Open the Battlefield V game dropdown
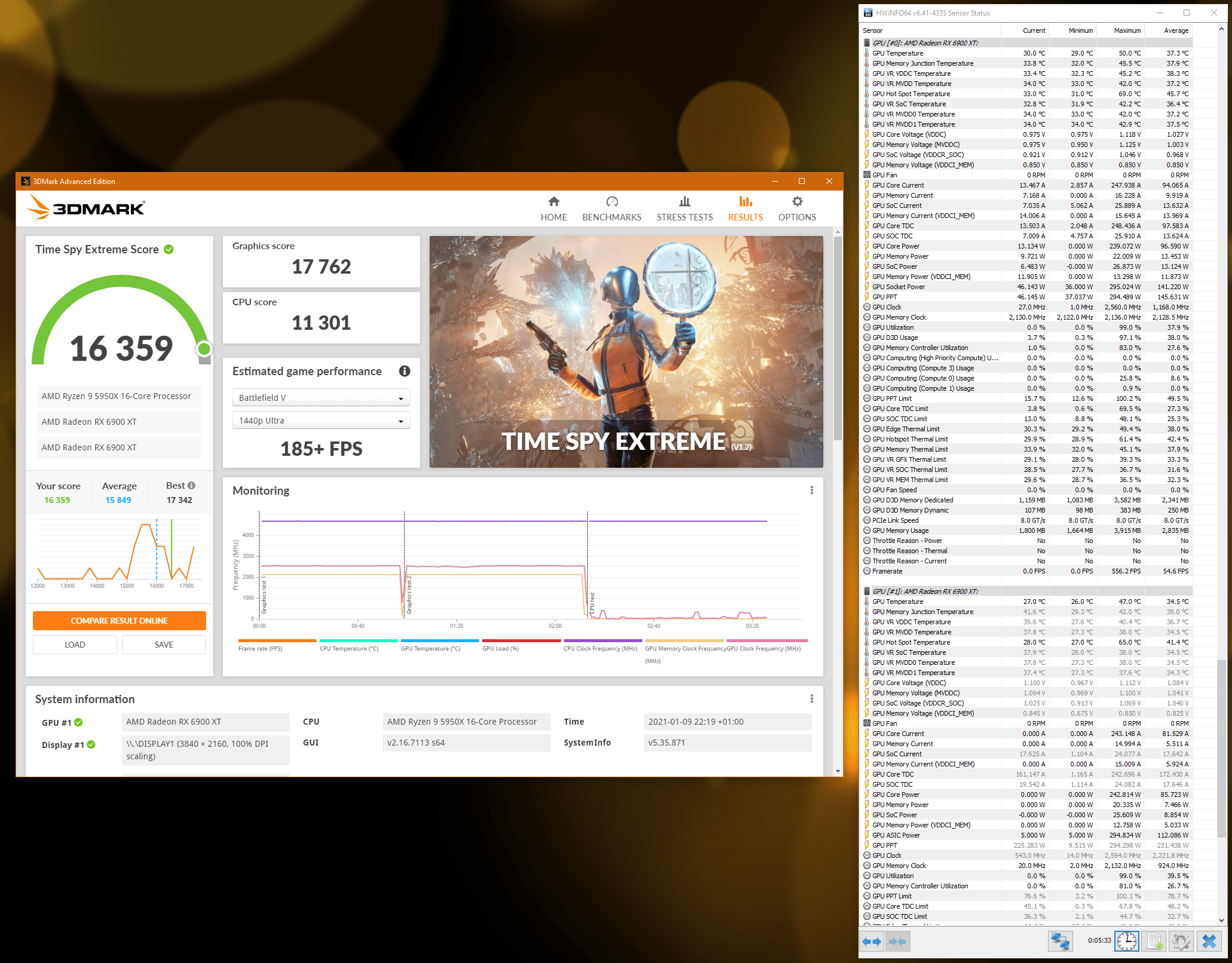Viewport: 1232px width, 963px height. [x=321, y=398]
